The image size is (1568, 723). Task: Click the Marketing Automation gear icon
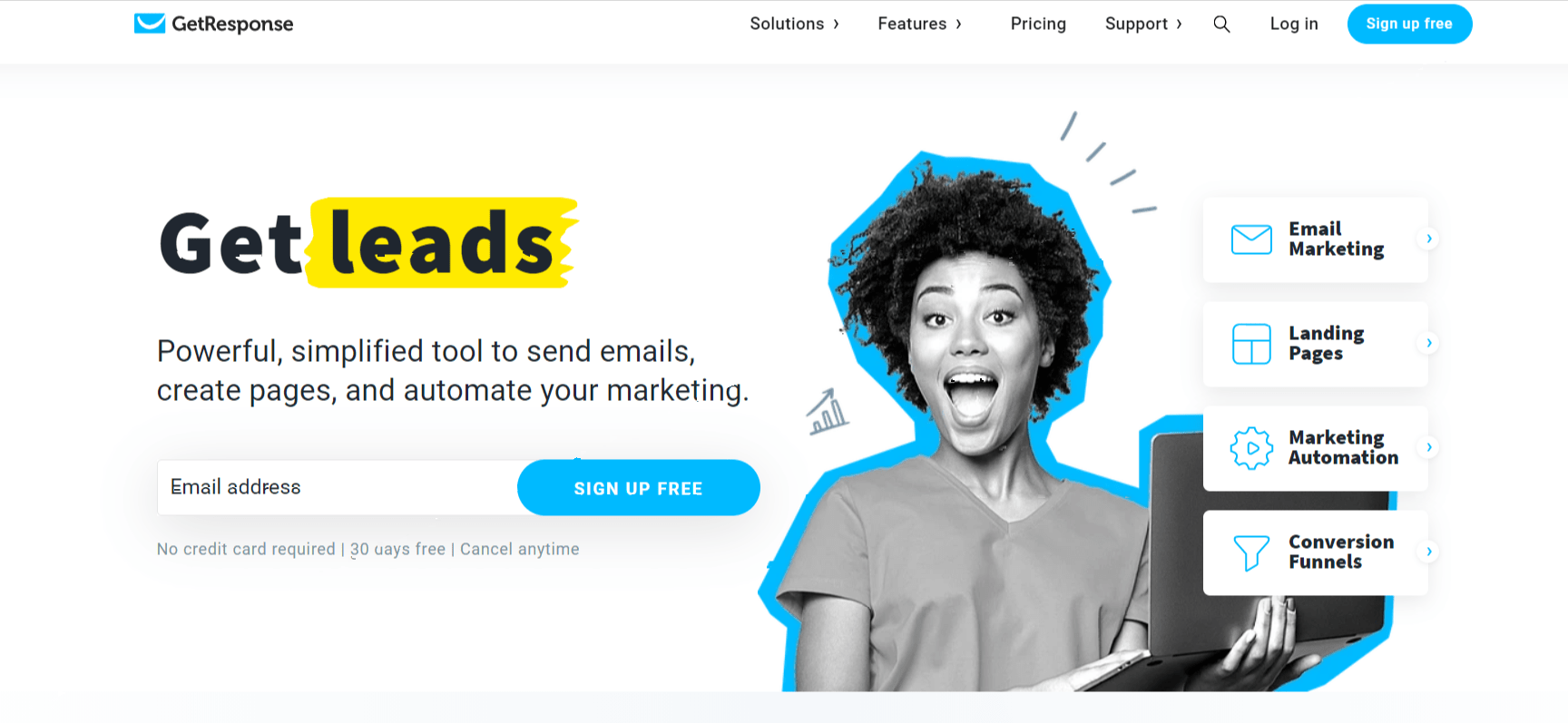(1251, 448)
